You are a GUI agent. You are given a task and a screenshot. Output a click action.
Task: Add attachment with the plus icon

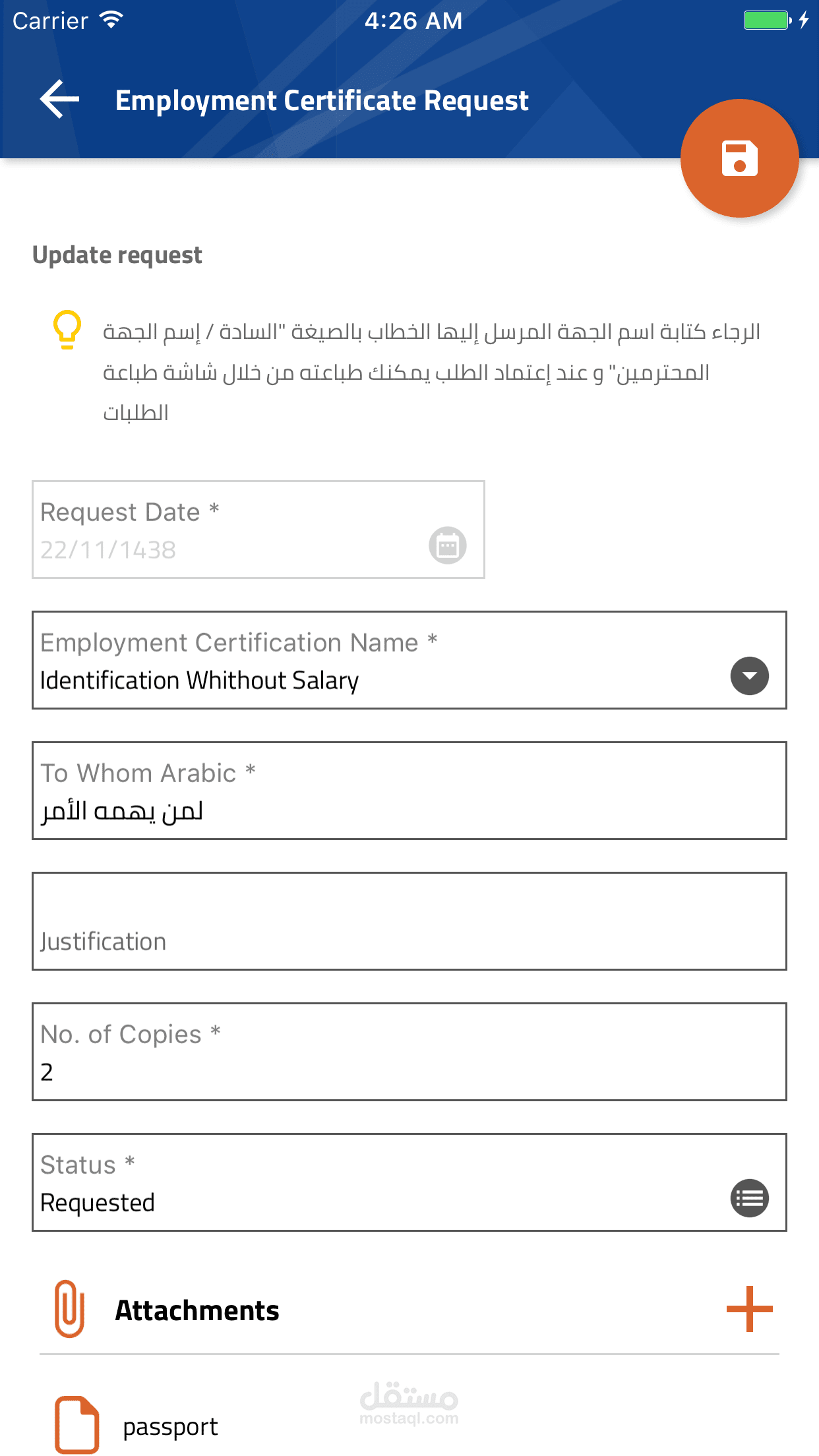(x=749, y=1309)
